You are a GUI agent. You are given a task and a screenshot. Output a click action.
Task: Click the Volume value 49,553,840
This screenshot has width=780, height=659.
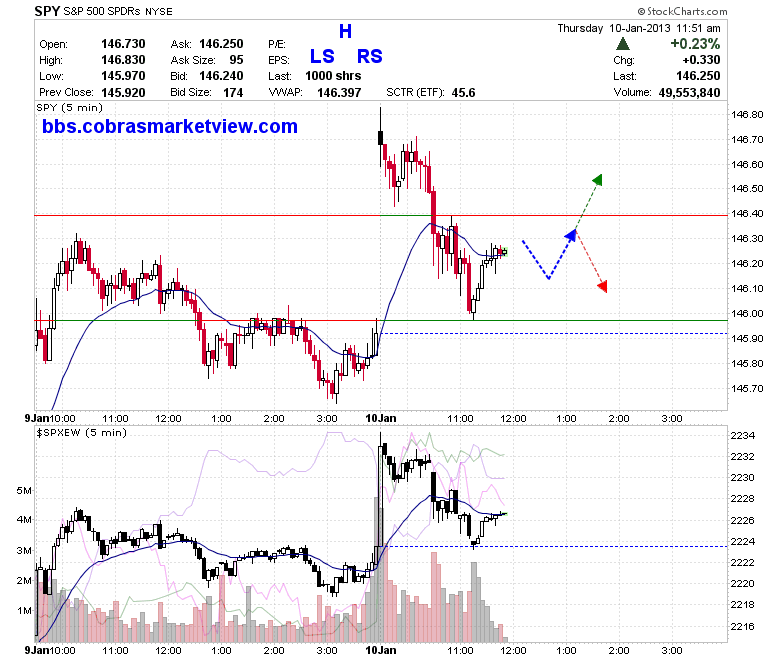(689, 93)
